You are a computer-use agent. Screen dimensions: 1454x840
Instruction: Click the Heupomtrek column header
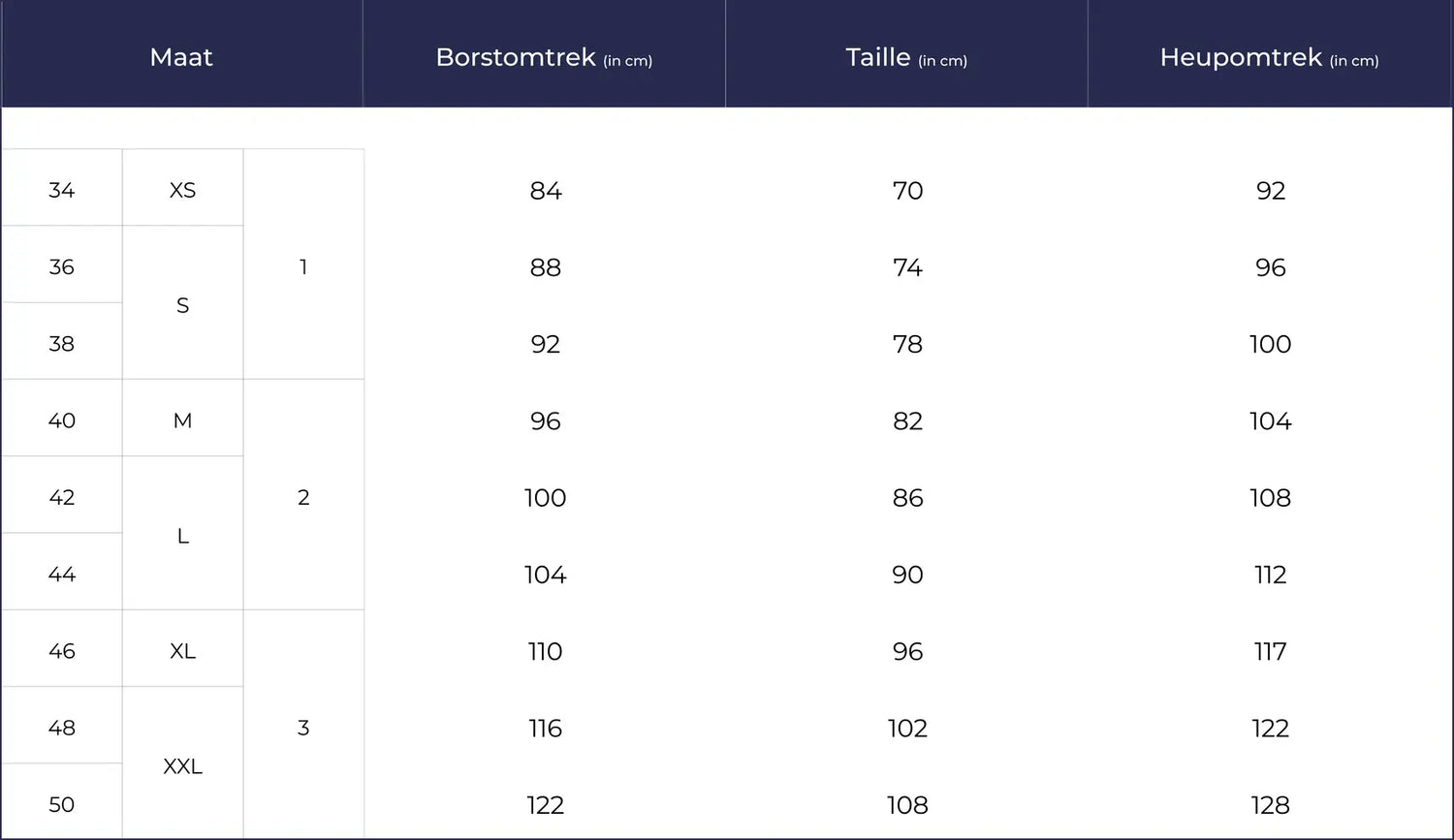[x=1269, y=57]
